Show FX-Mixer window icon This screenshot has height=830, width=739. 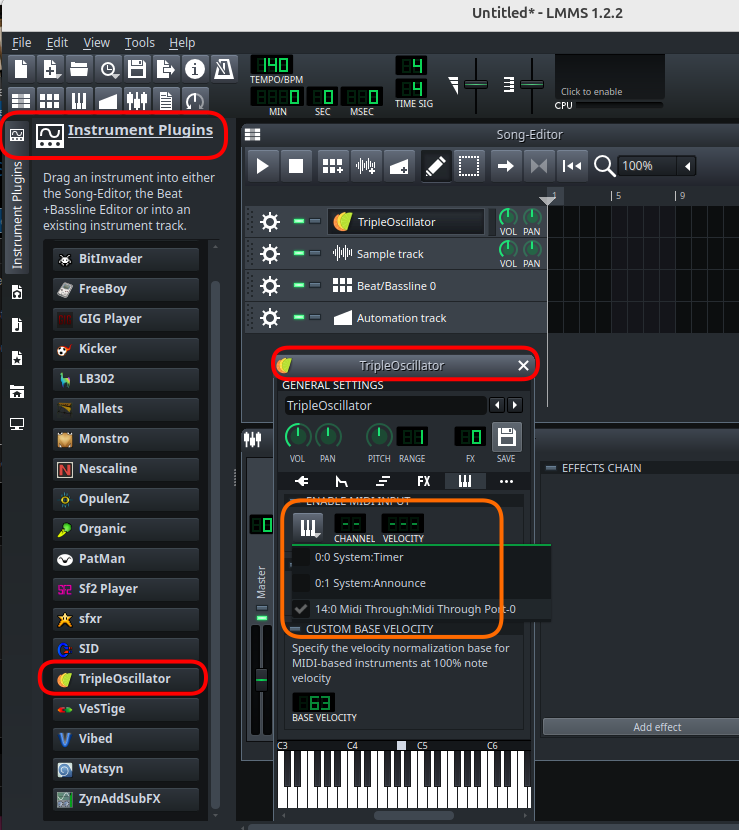[x=137, y=100]
